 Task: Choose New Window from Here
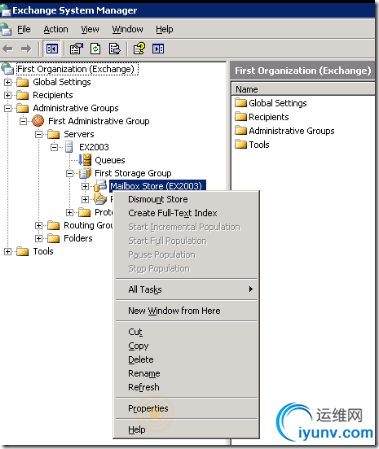(x=187, y=311)
